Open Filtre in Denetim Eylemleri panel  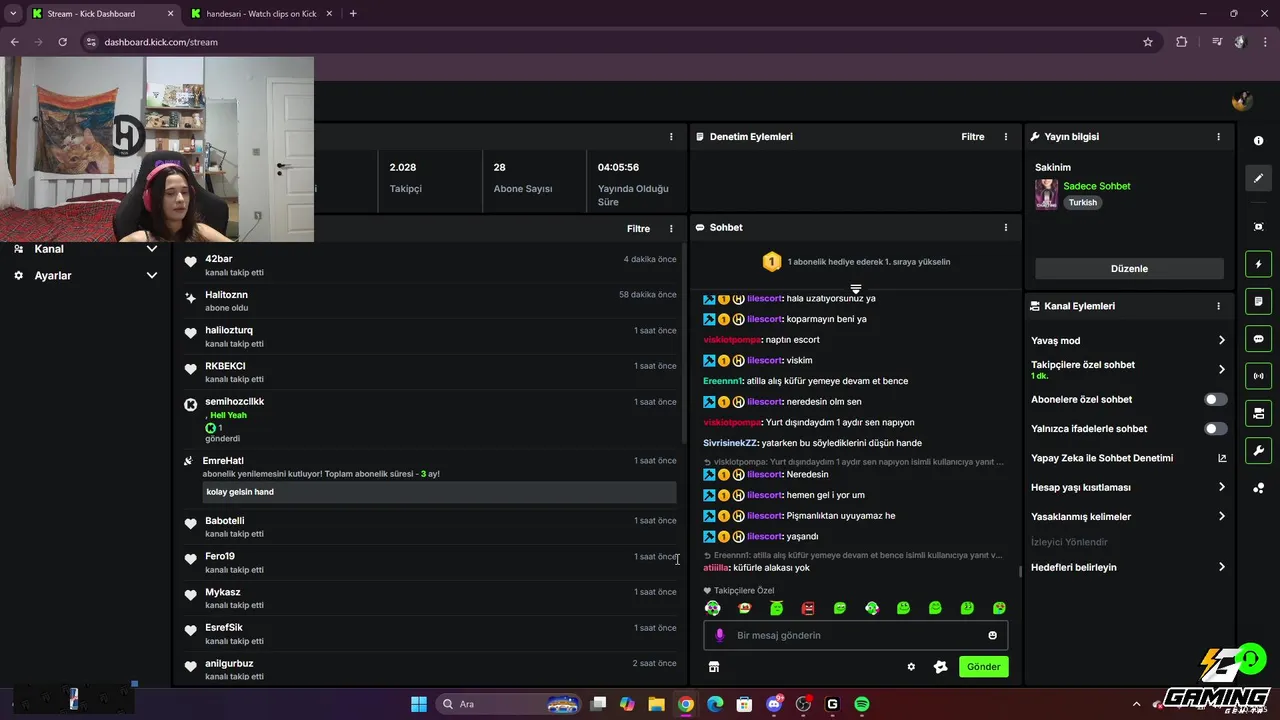point(973,137)
